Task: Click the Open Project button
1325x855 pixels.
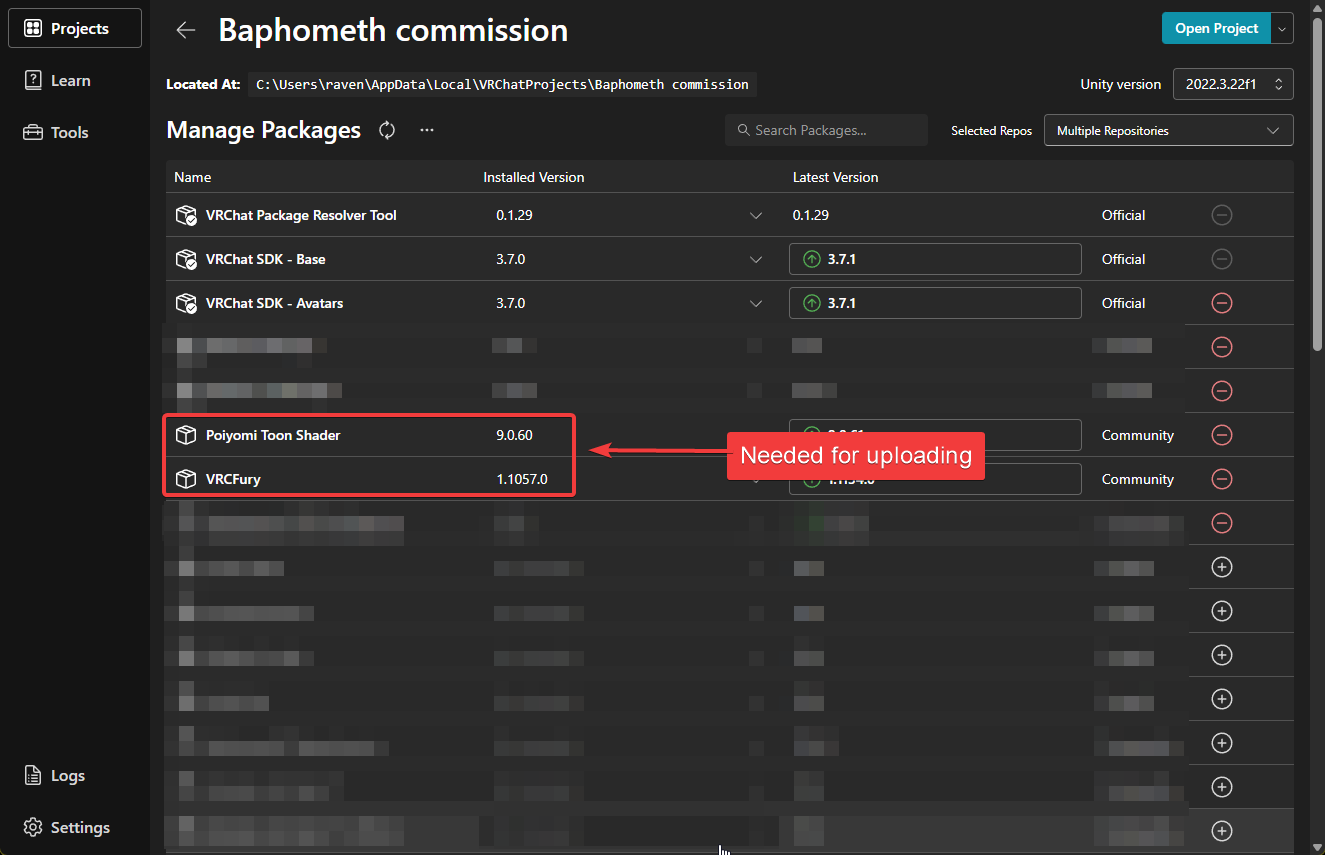Action: [1216, 28]
